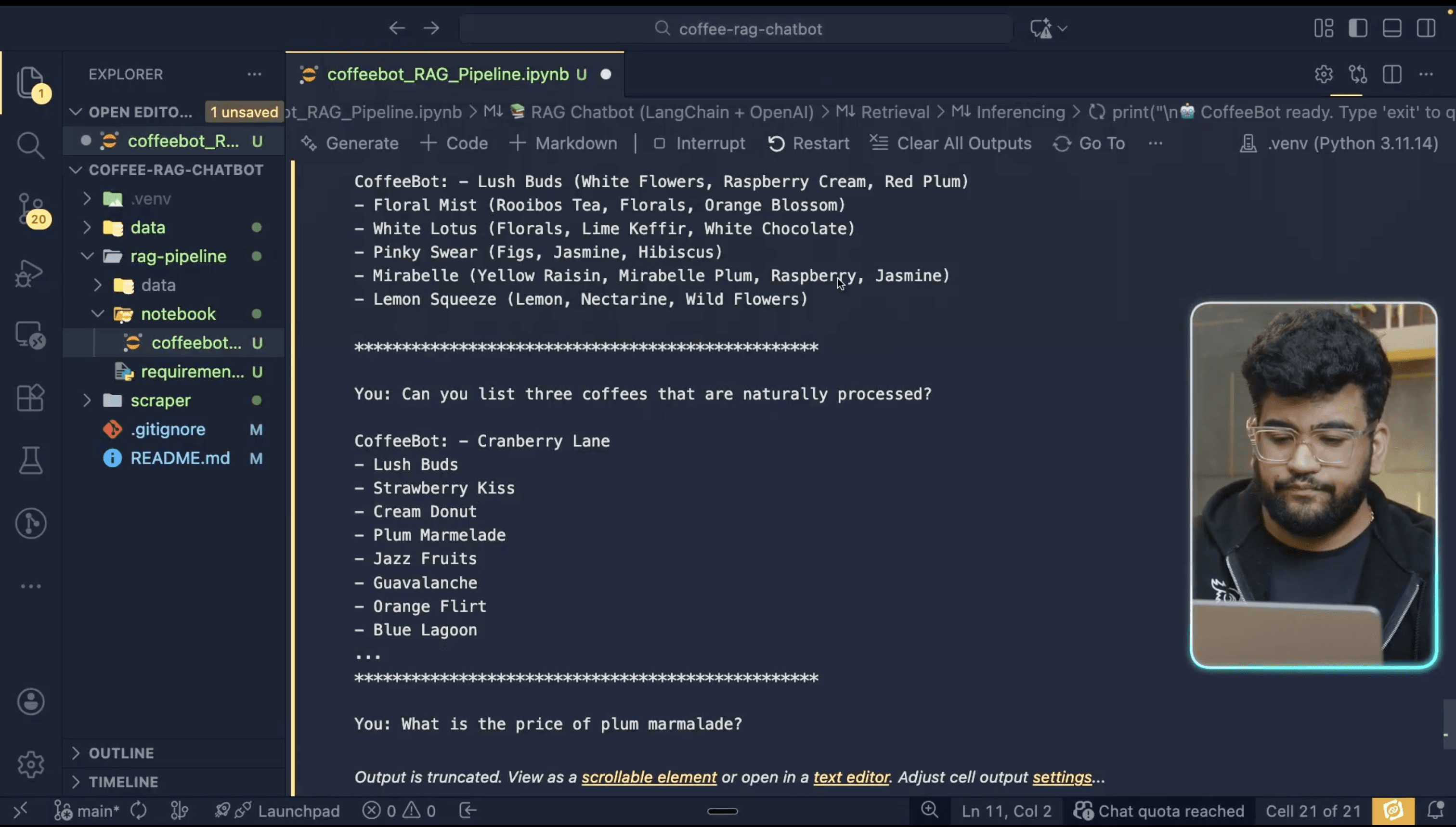Screen dimensions: 1456x827
Task: Open the Source Control view
Action: [x=30, y=209]
